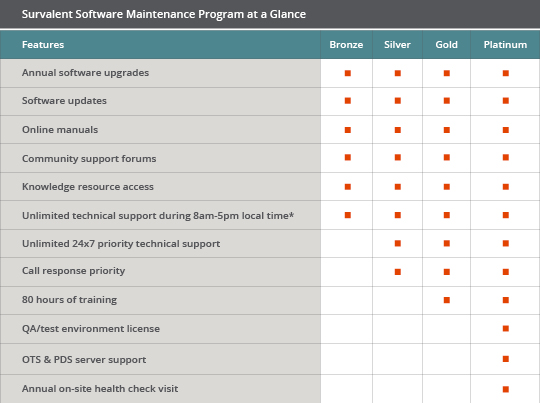The image size is (540, 403).
Task: Click Gold marker for 80 hours of training
Action: (x=447, y=300)
